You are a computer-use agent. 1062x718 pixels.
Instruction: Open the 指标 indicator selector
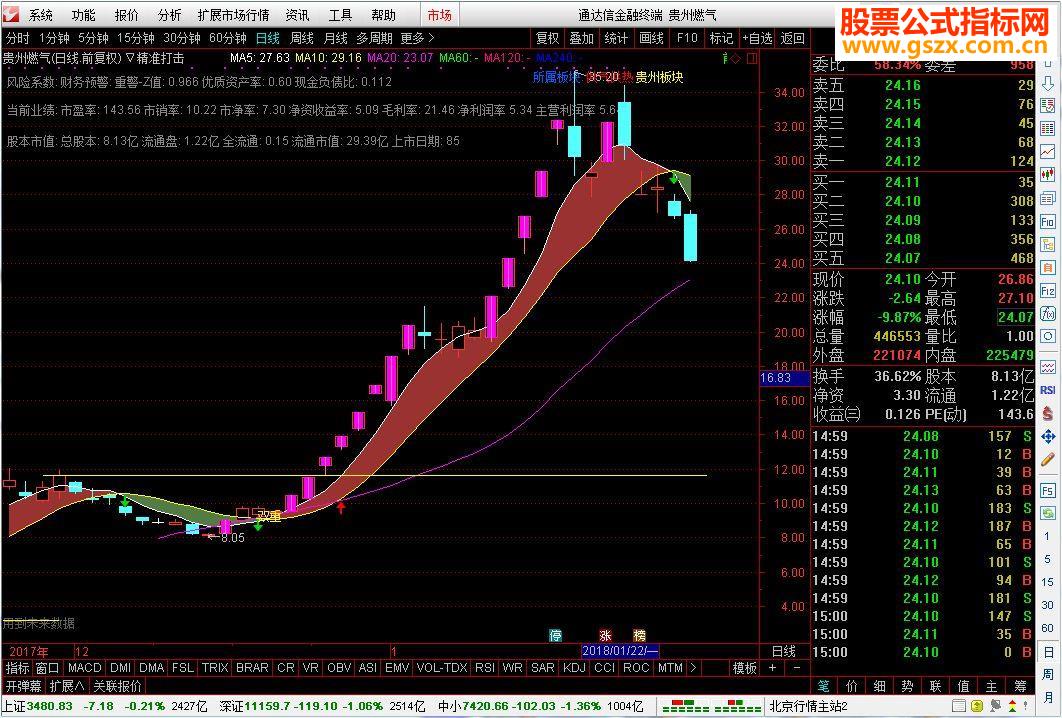point(18,668)
